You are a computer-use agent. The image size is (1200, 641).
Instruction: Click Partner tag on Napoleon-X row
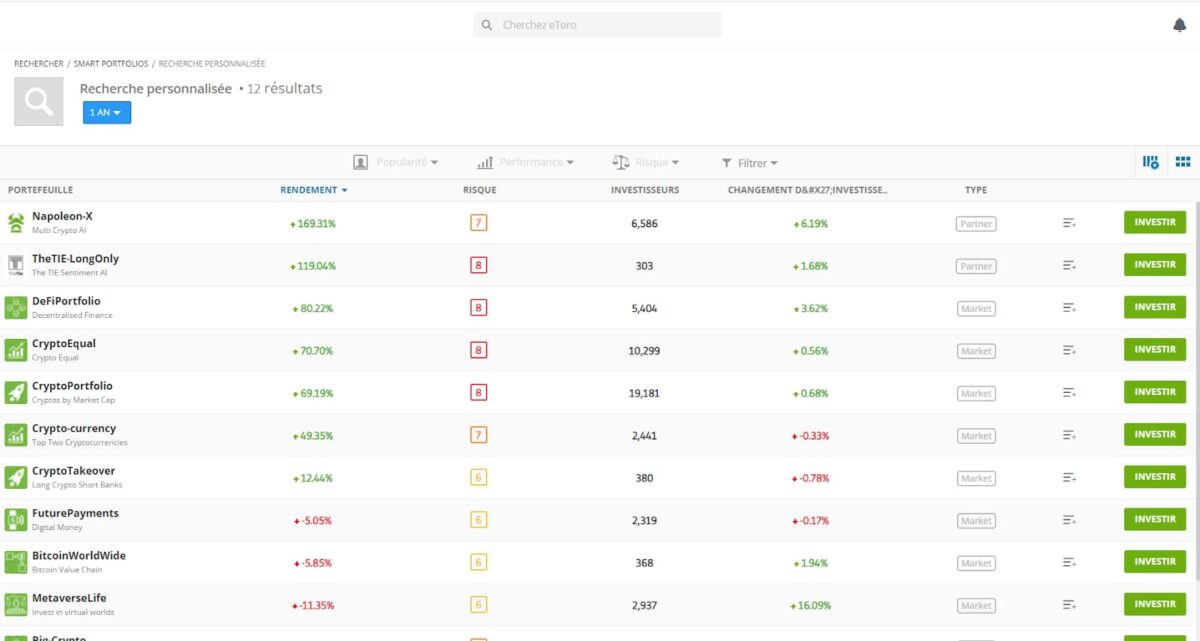[x=976, y=224]
